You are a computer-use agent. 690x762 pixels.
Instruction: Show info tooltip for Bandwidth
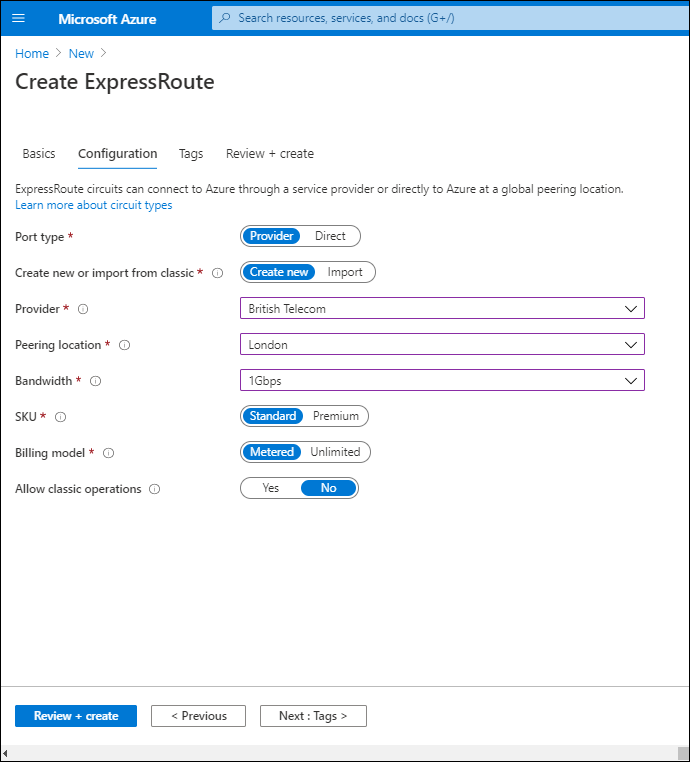[x=96, y=381]
